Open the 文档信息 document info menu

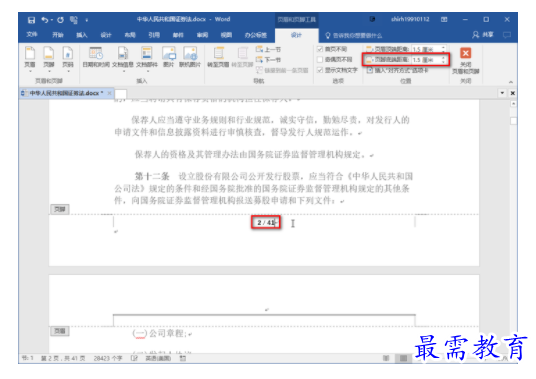coord(123,59)
